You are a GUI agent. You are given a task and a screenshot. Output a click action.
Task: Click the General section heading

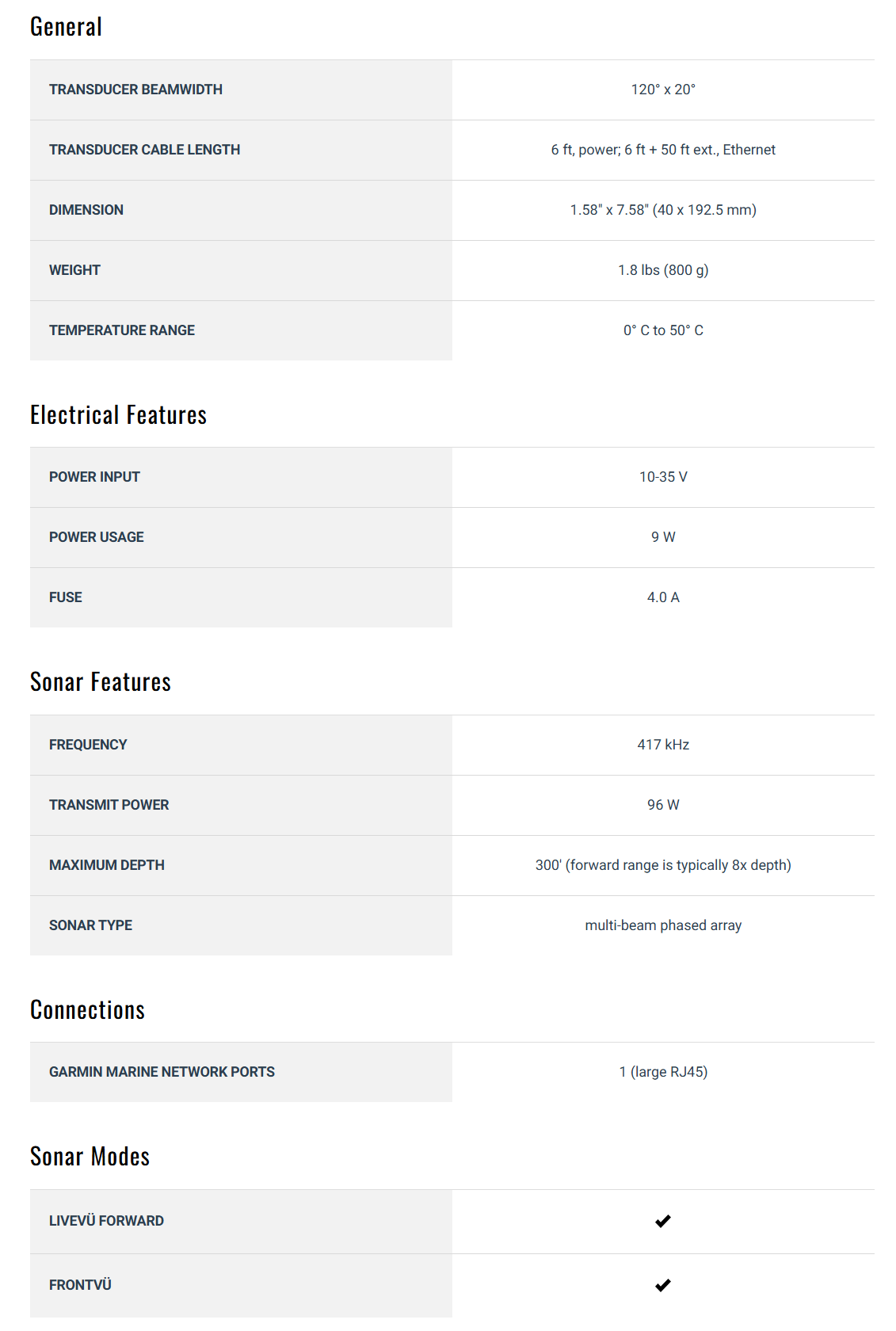[x=66, y=27]
